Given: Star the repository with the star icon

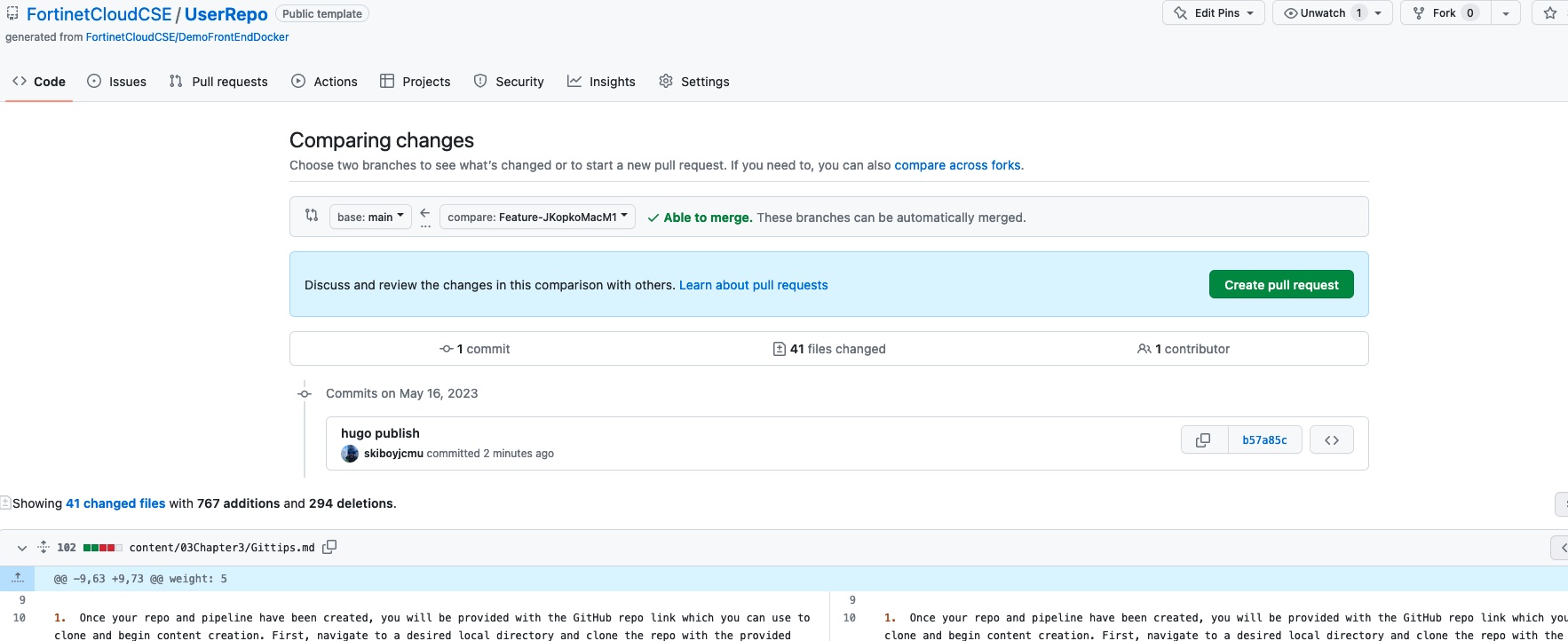Looking at the screenshot, I should click(1550, 13).
